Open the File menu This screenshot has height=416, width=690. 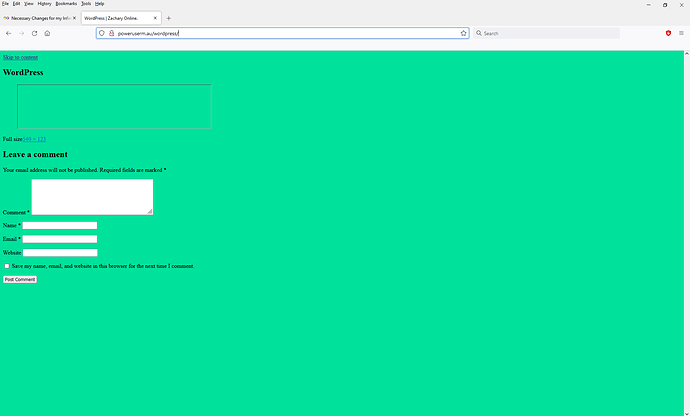tap(5, 4)
